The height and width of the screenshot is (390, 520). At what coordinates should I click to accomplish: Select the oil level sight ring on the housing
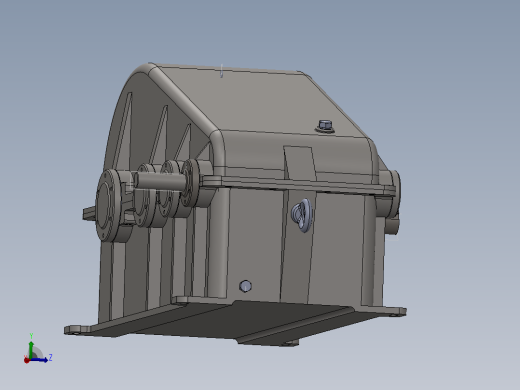302,215
